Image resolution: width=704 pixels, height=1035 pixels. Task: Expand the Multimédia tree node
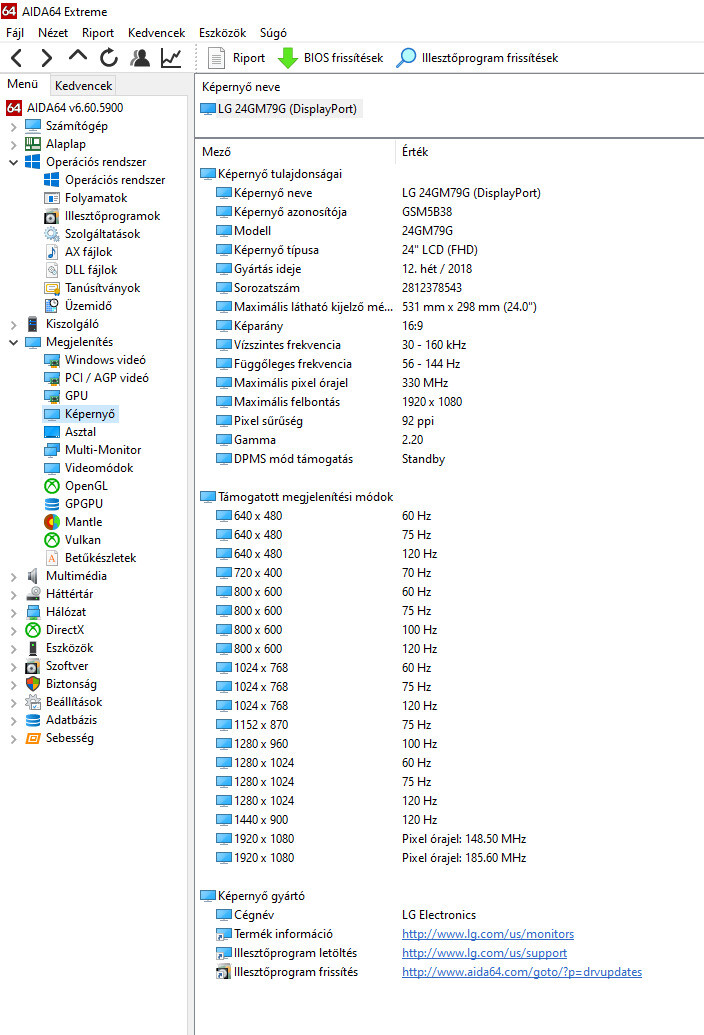coord(14,576)
